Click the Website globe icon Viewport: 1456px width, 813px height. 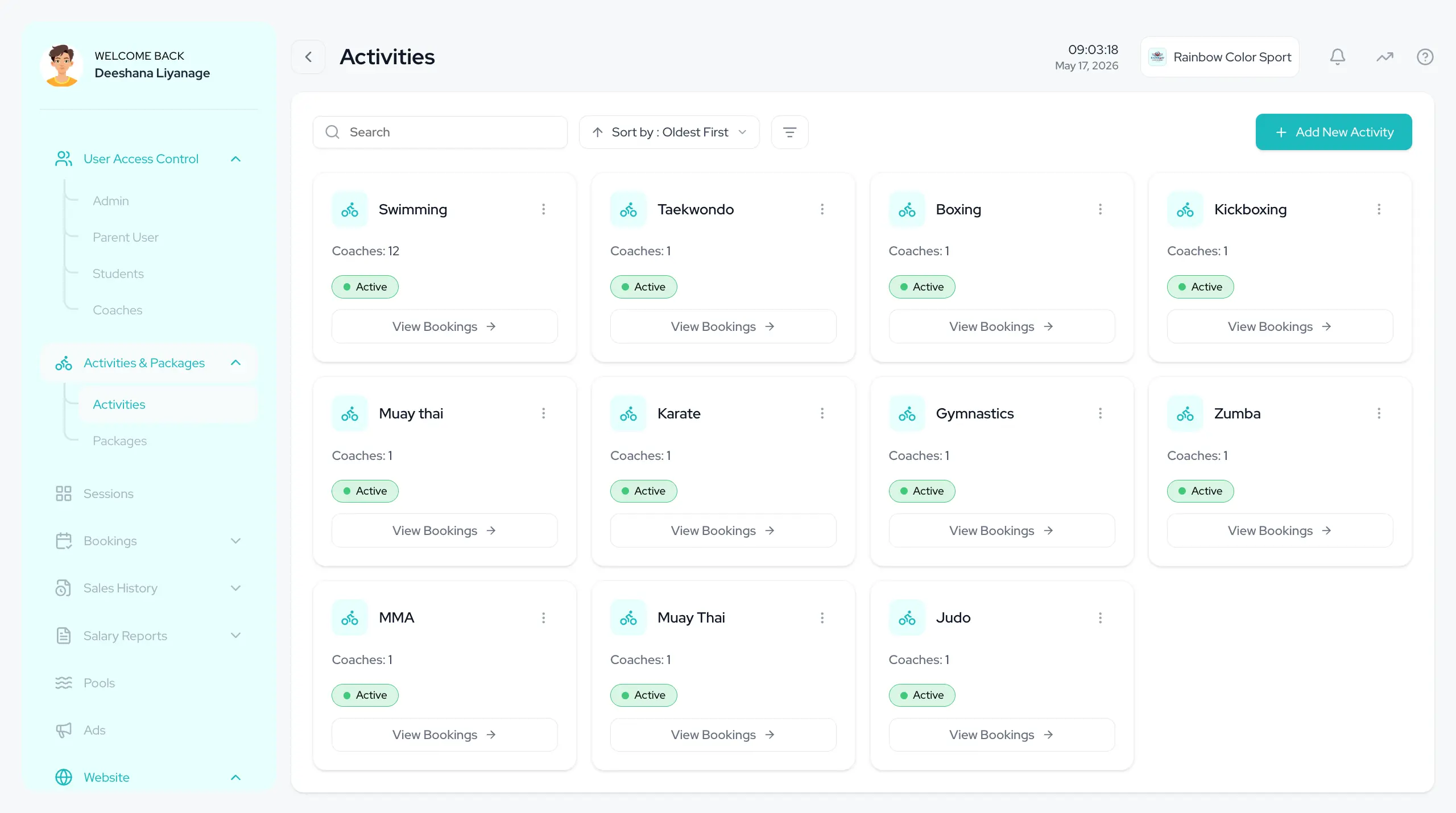(x=64, y=777)
